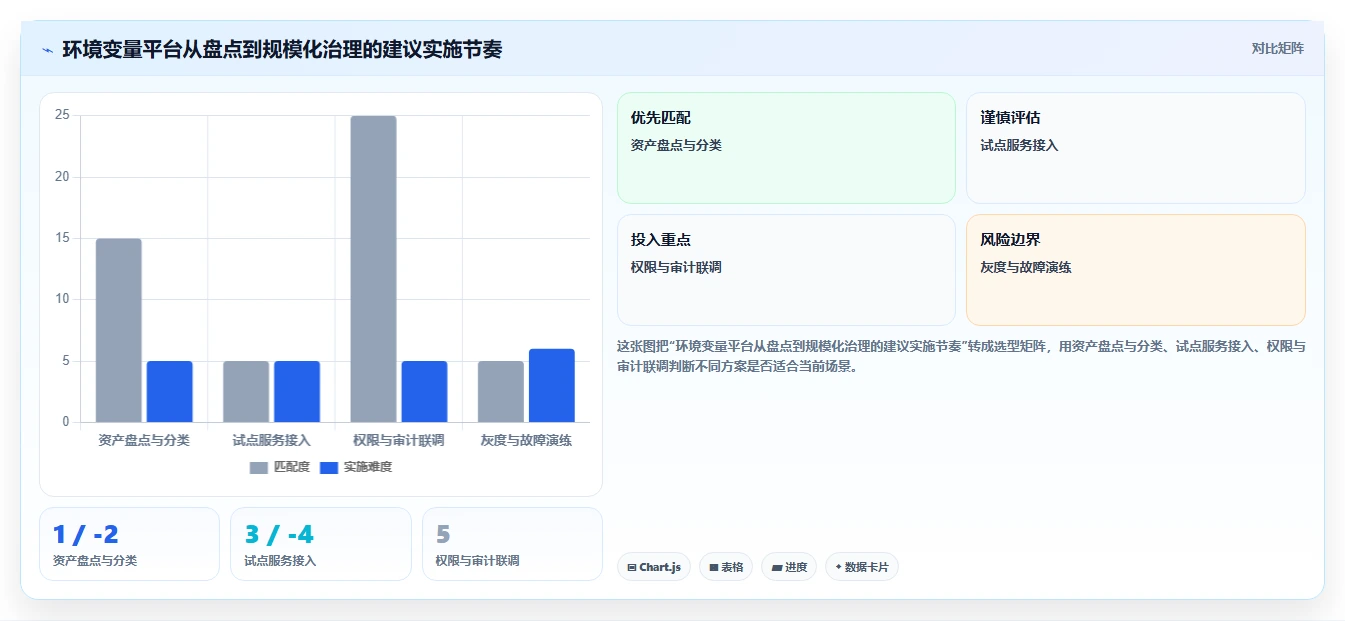Click the 数据卡片 tag
1345x621 pixels.
pos(862,567)
